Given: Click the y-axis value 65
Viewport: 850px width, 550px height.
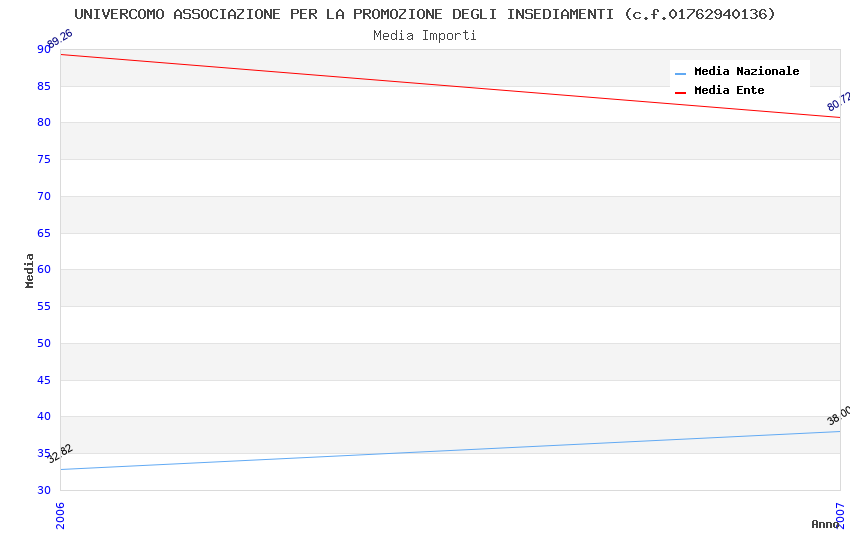Looking at the screenshot, I should (44, 233).
